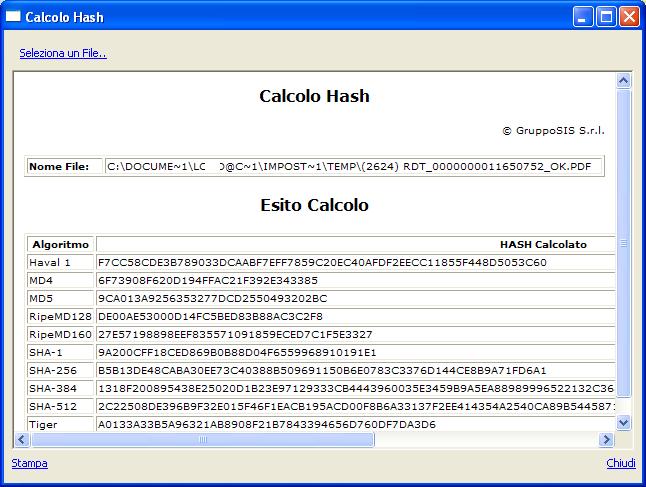Select the RipeMD128 algorithm cell
Screen dimensions: 646x487
pos(61,316)
